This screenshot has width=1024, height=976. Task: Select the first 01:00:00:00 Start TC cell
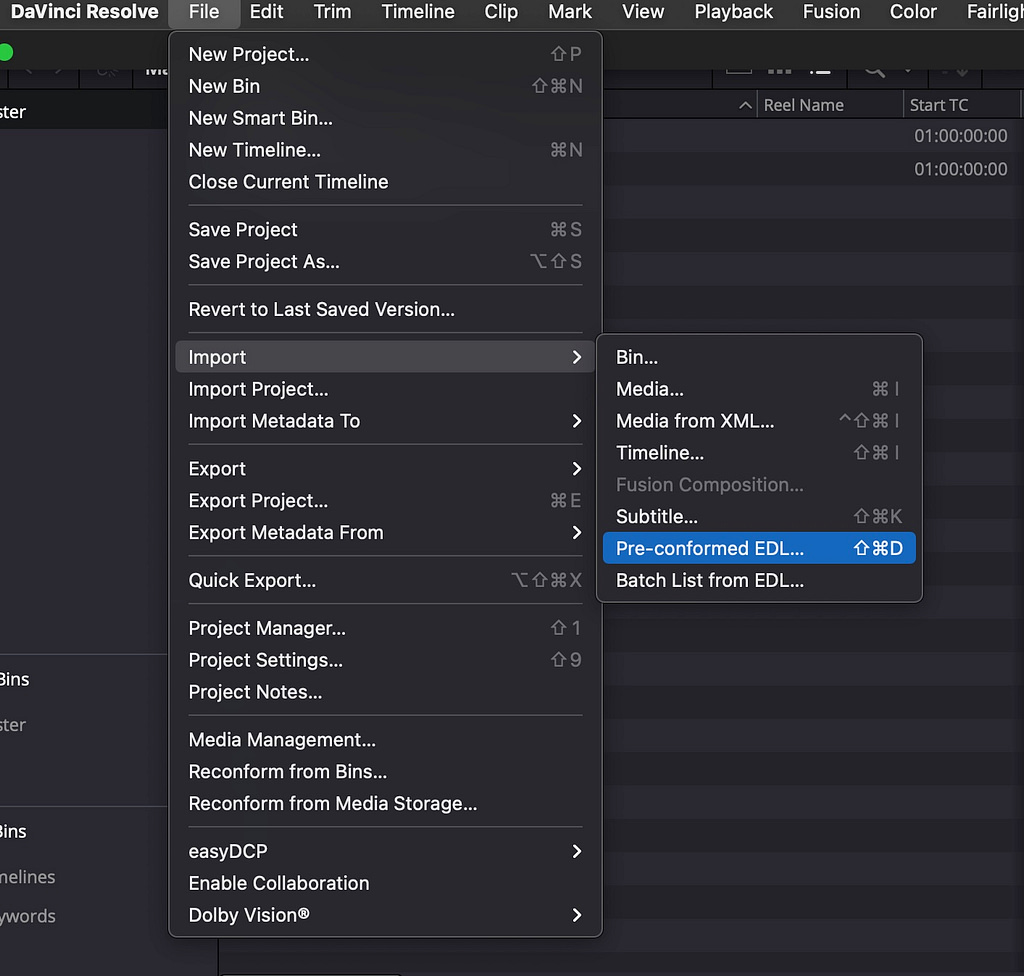(x=961, y=137)
